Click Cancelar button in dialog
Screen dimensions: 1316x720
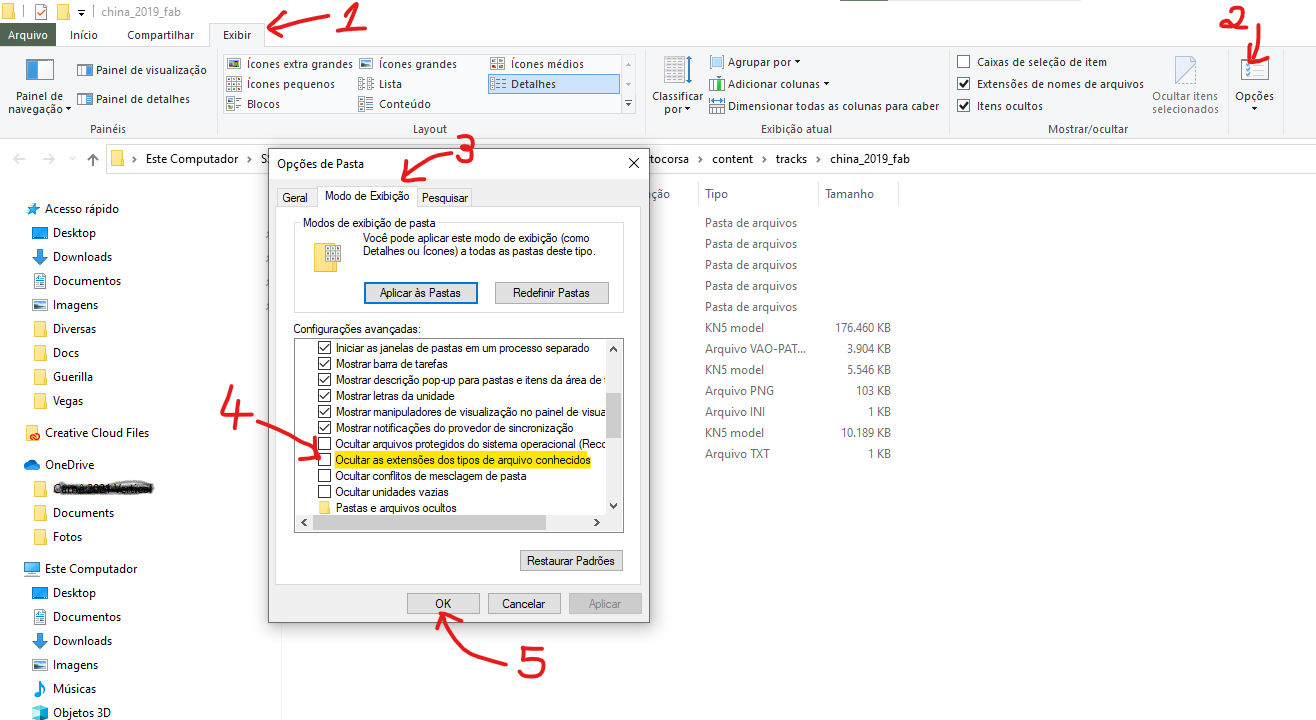pyautogui.click(x=524, y=604)
